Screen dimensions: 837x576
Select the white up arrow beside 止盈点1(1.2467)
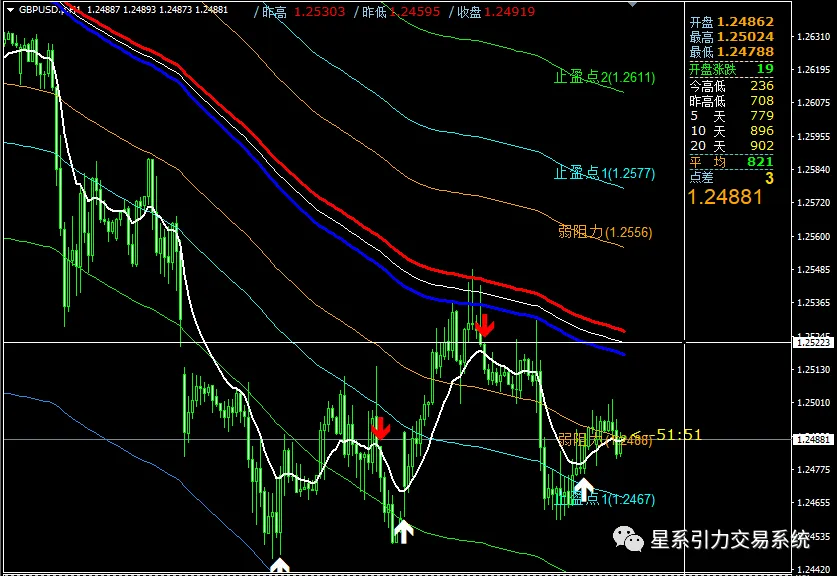tap(583, 490)
